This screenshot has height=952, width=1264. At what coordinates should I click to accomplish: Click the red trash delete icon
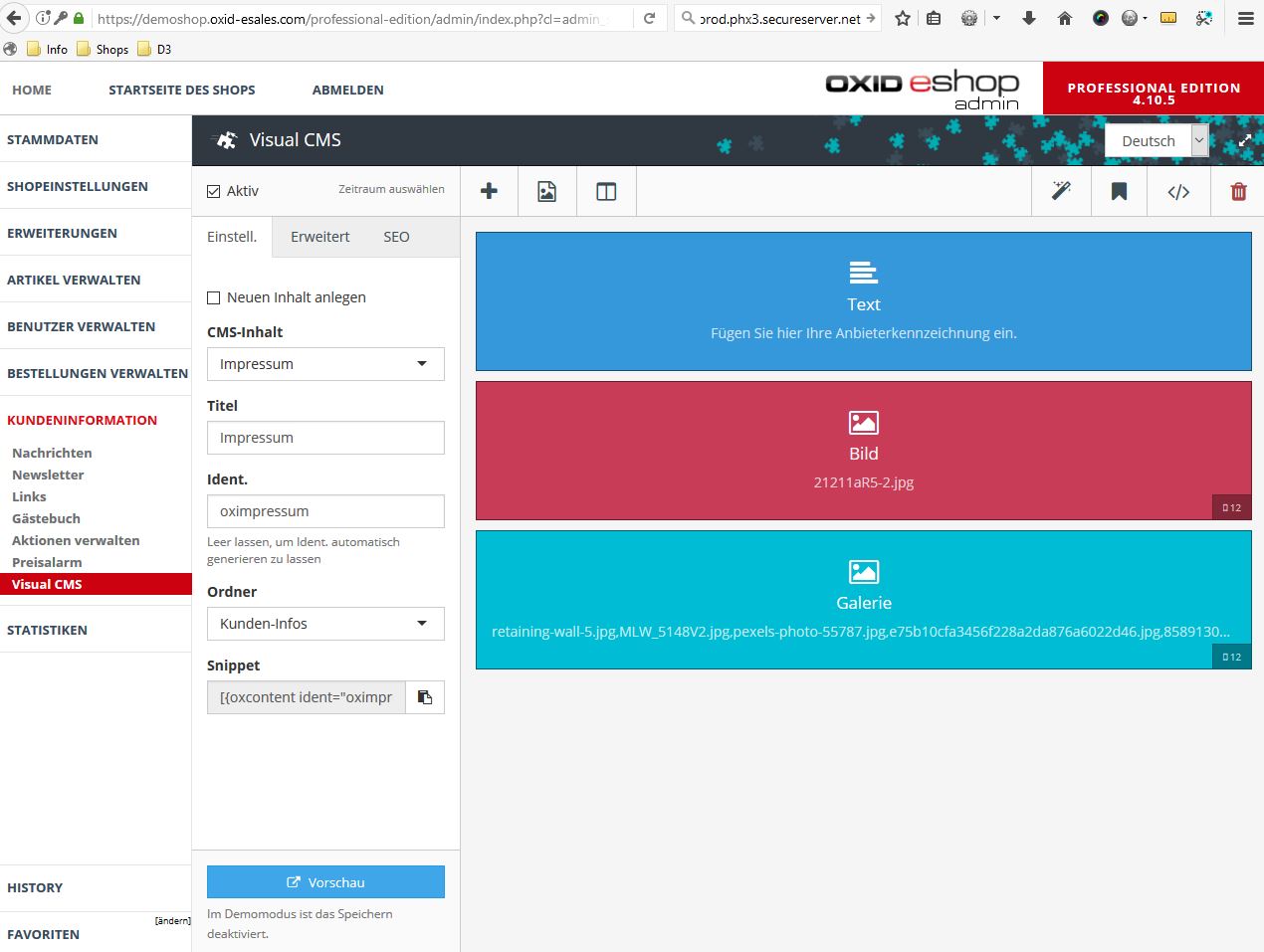[x=1238, y=191]
